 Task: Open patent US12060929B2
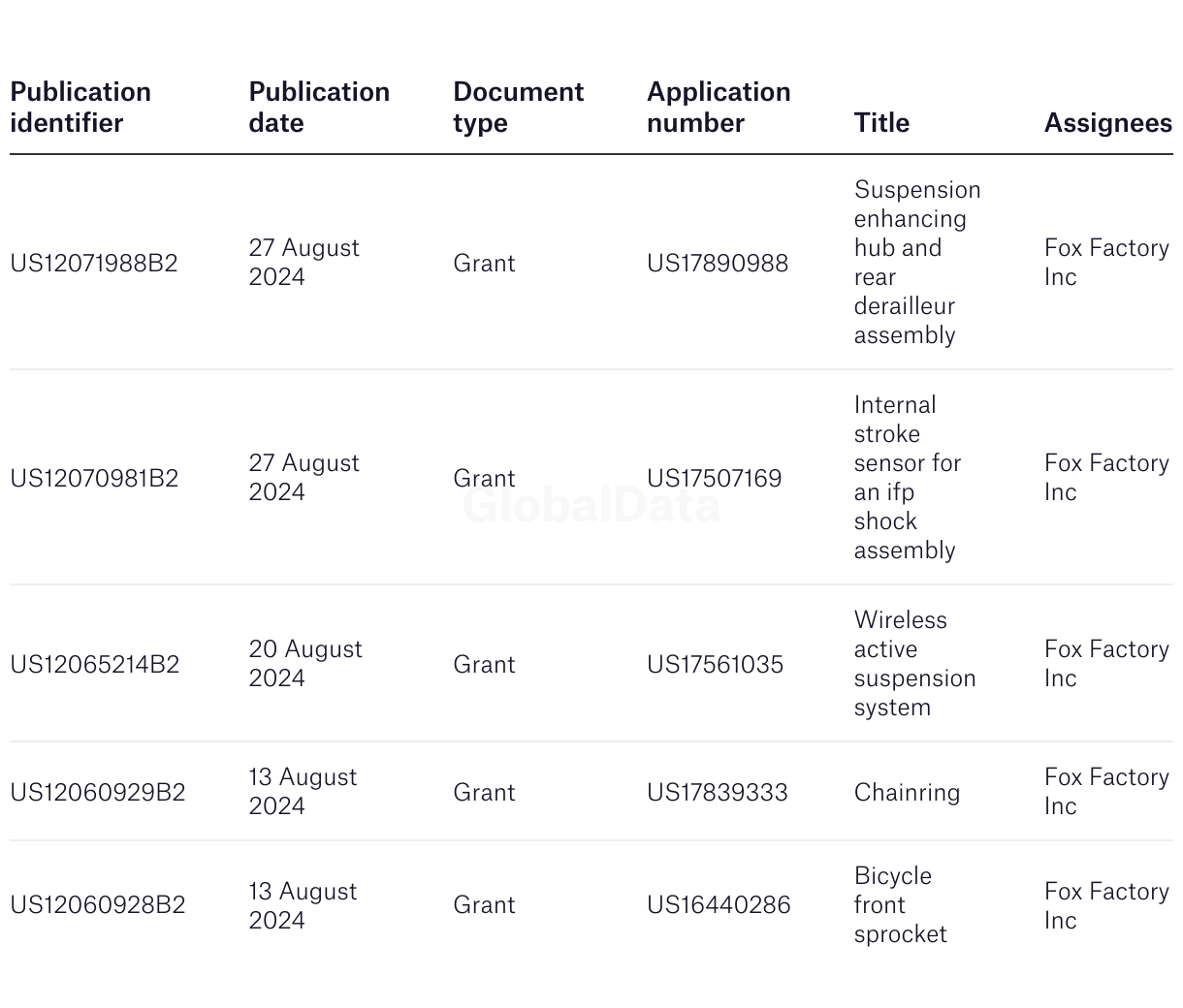(x=98, y=793)
